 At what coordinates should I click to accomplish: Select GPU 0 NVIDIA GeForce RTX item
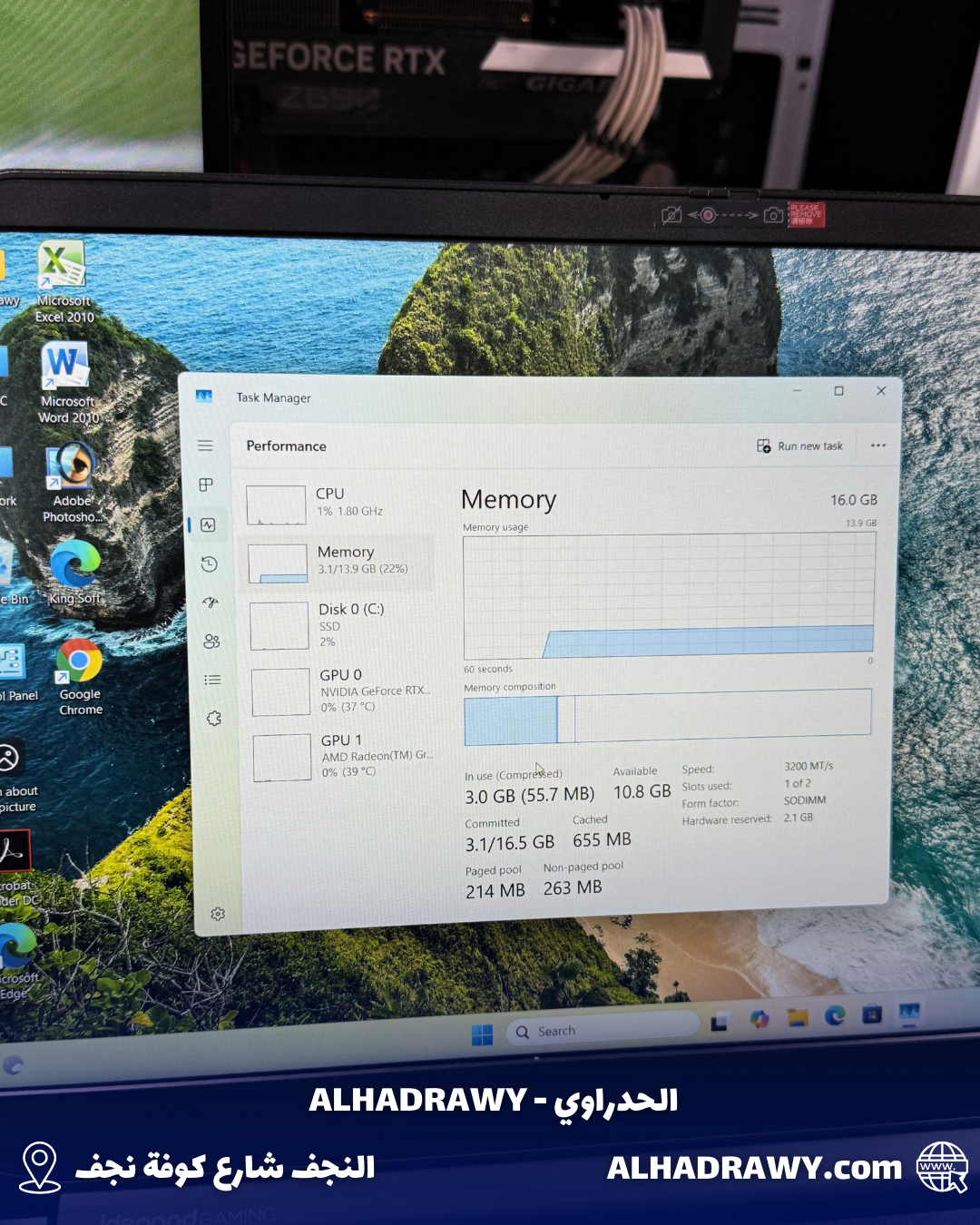click(x=343, y=691)
